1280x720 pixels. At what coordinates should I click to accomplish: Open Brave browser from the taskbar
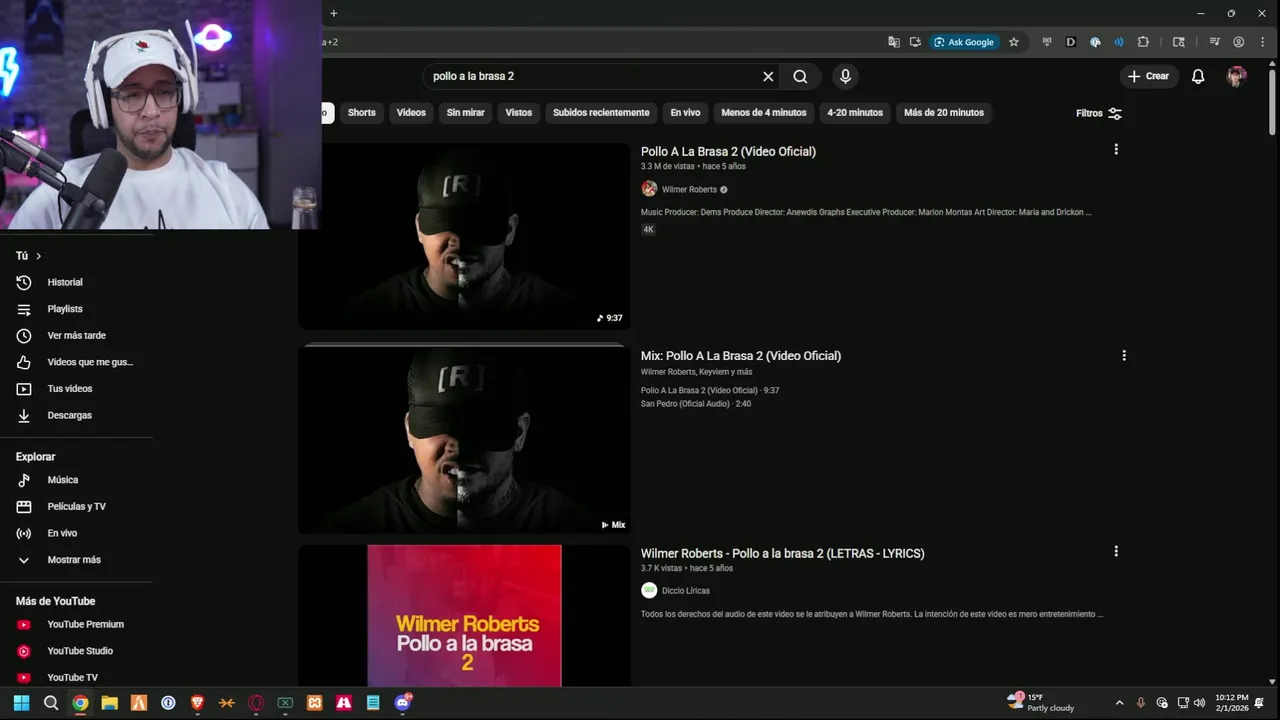click(x=198, y=703)
